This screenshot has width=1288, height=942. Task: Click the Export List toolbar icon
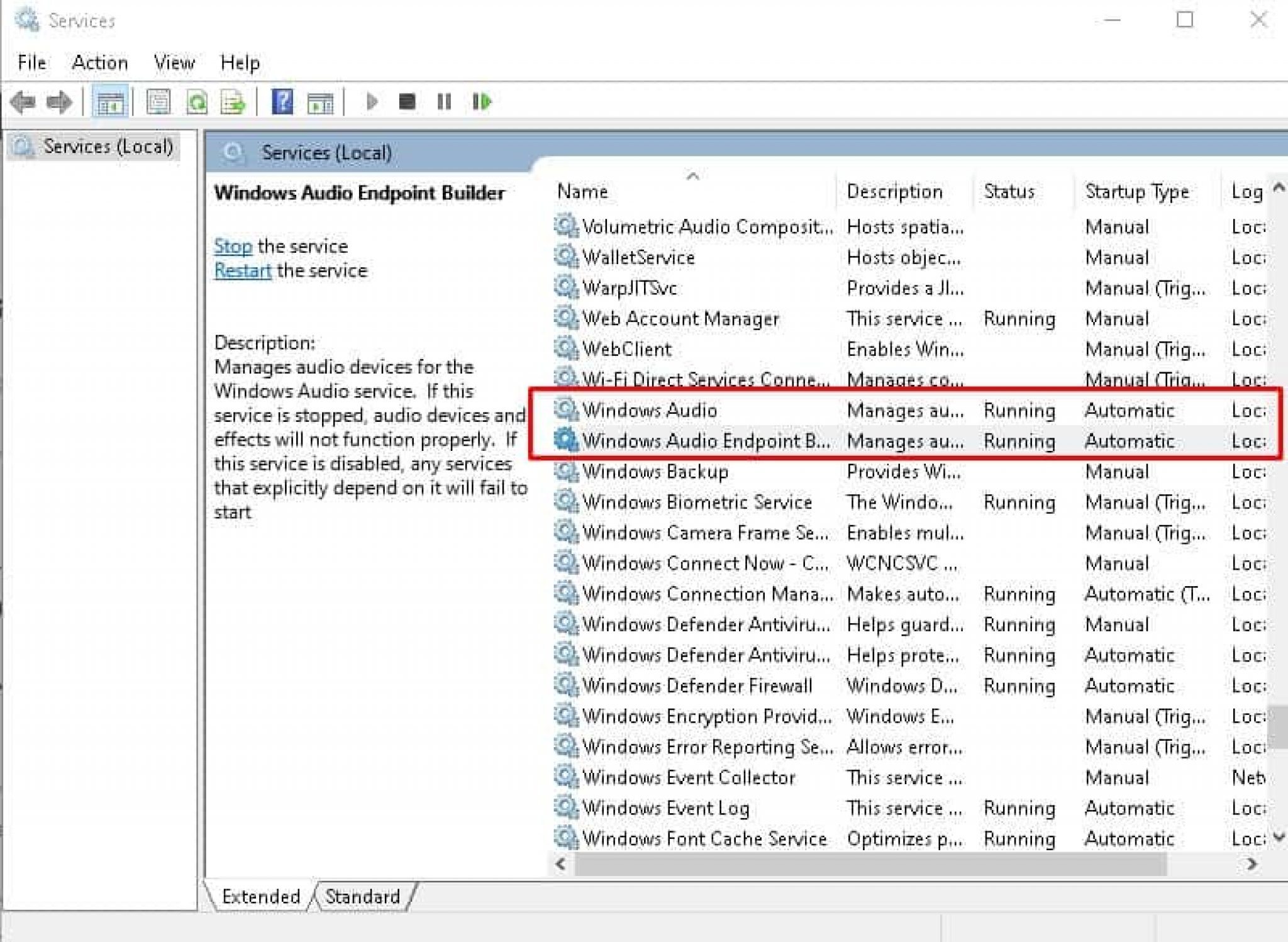coord(231,102)
